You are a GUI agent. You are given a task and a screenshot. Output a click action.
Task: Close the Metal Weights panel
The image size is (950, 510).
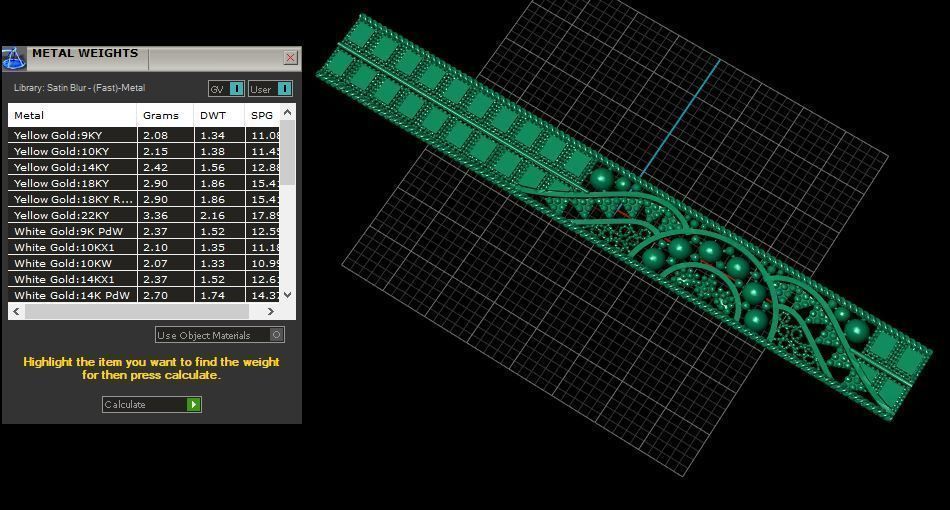290,58
